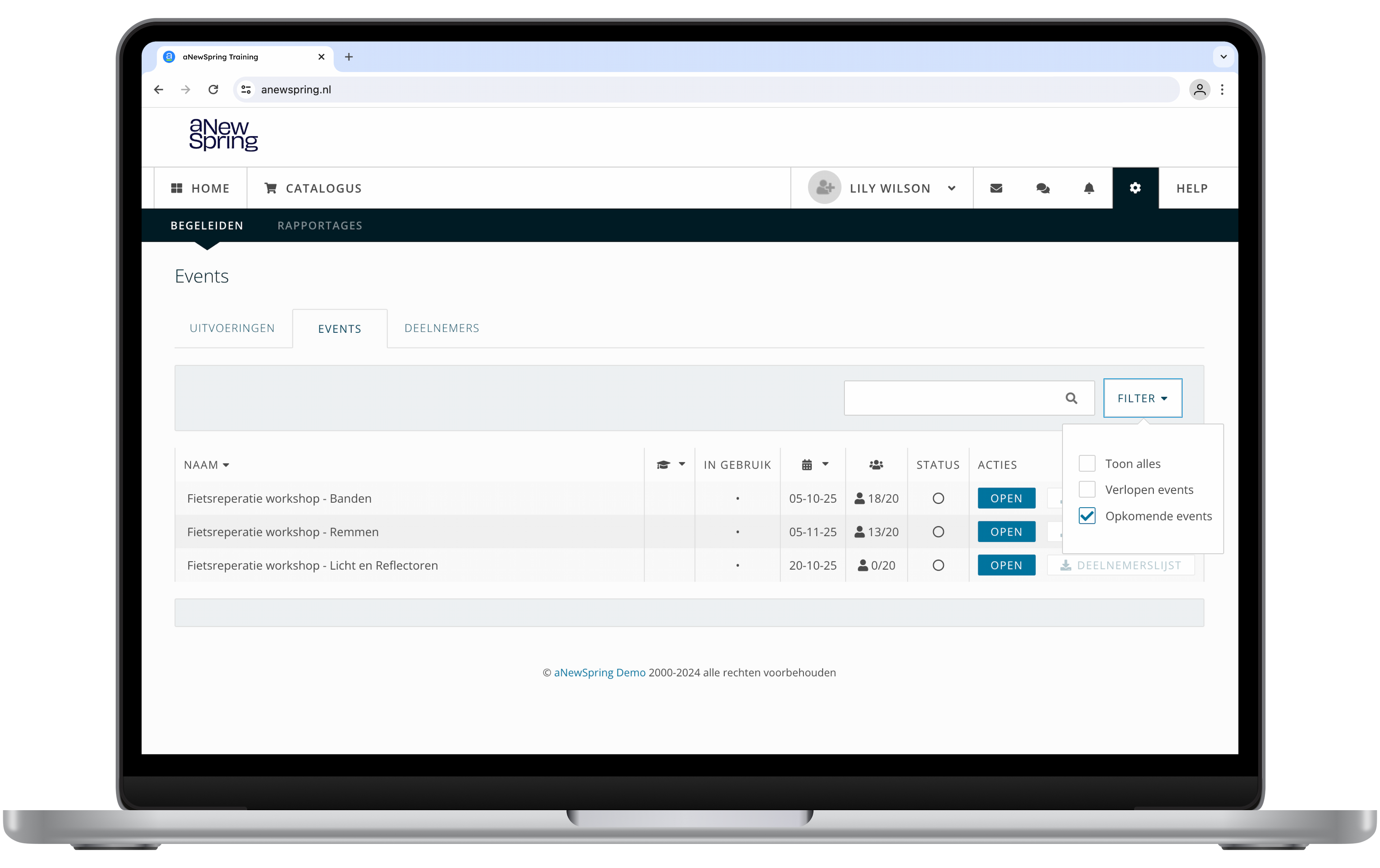This screenshot has width=1380, height=868.
Task: Check the Verlopen events checkbox
Action: click(x=1087, y=489)
